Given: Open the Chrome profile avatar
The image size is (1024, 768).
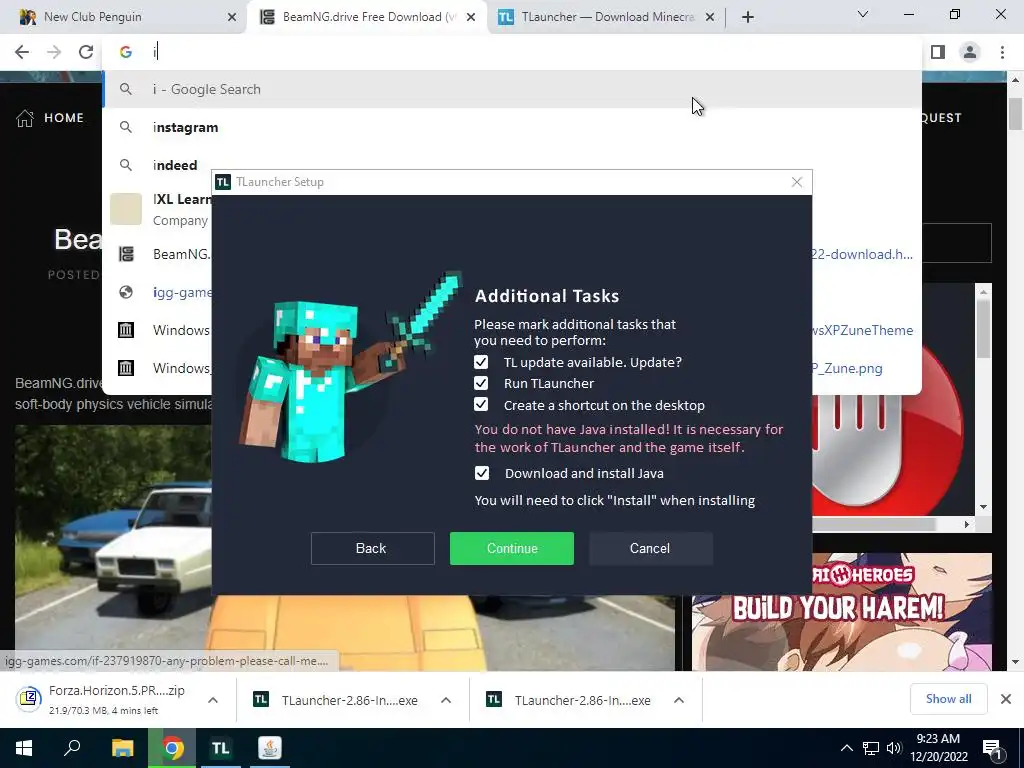Looking at the screenshot, I should [x=970, y=52].
